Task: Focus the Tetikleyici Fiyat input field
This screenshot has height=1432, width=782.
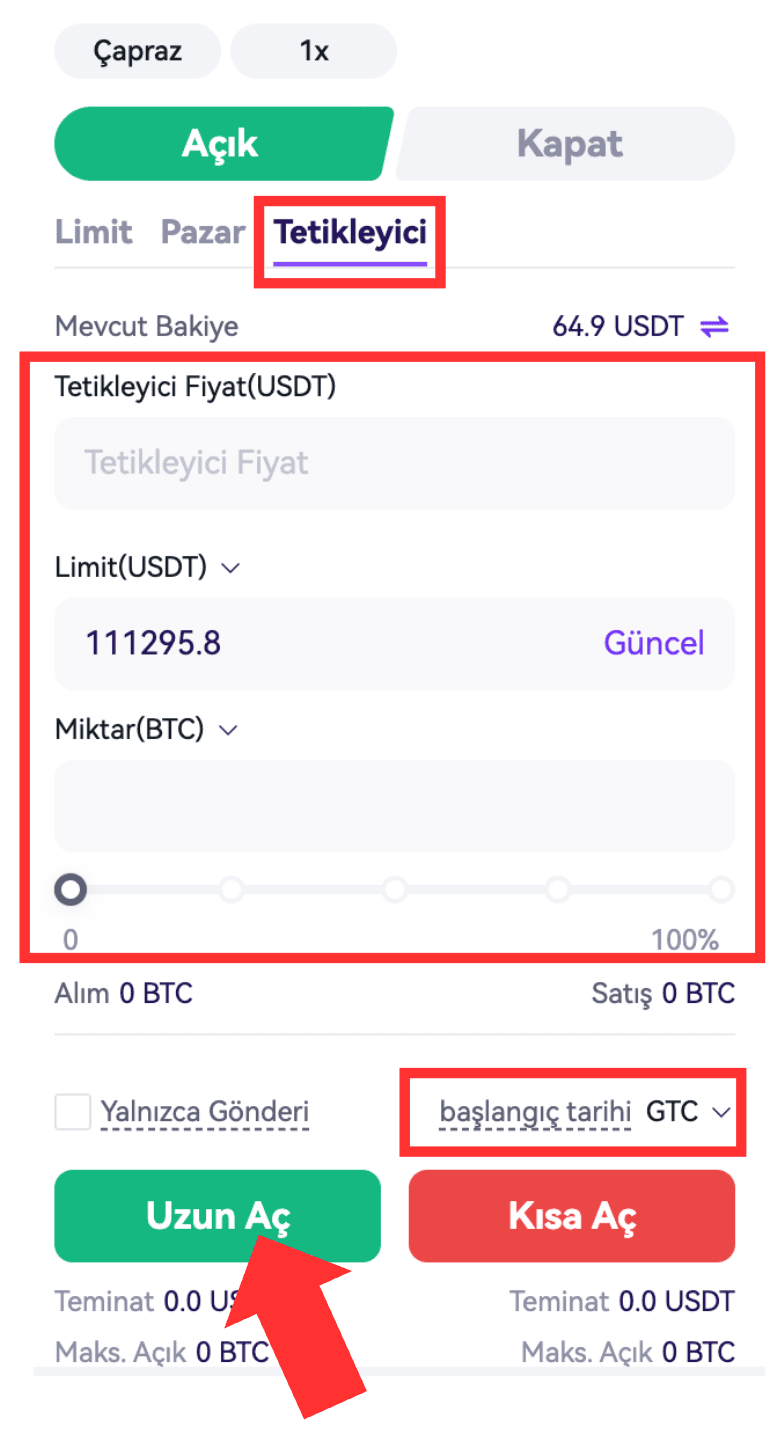Action: coord(394,463)
